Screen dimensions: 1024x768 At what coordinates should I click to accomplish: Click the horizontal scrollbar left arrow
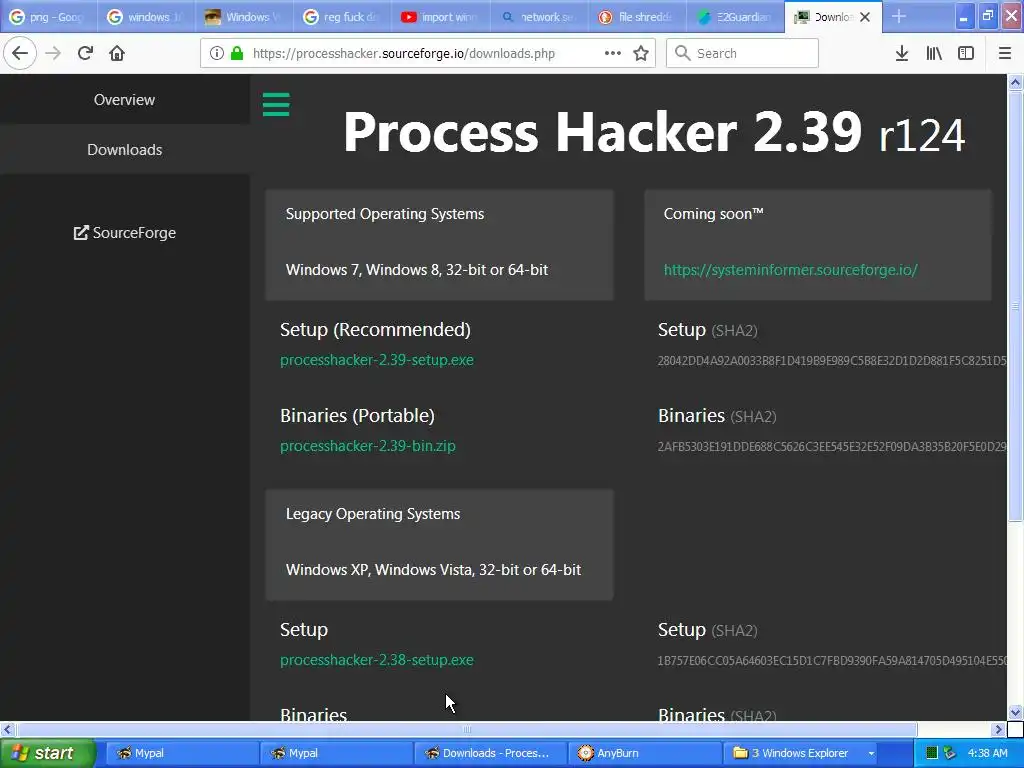7,729
